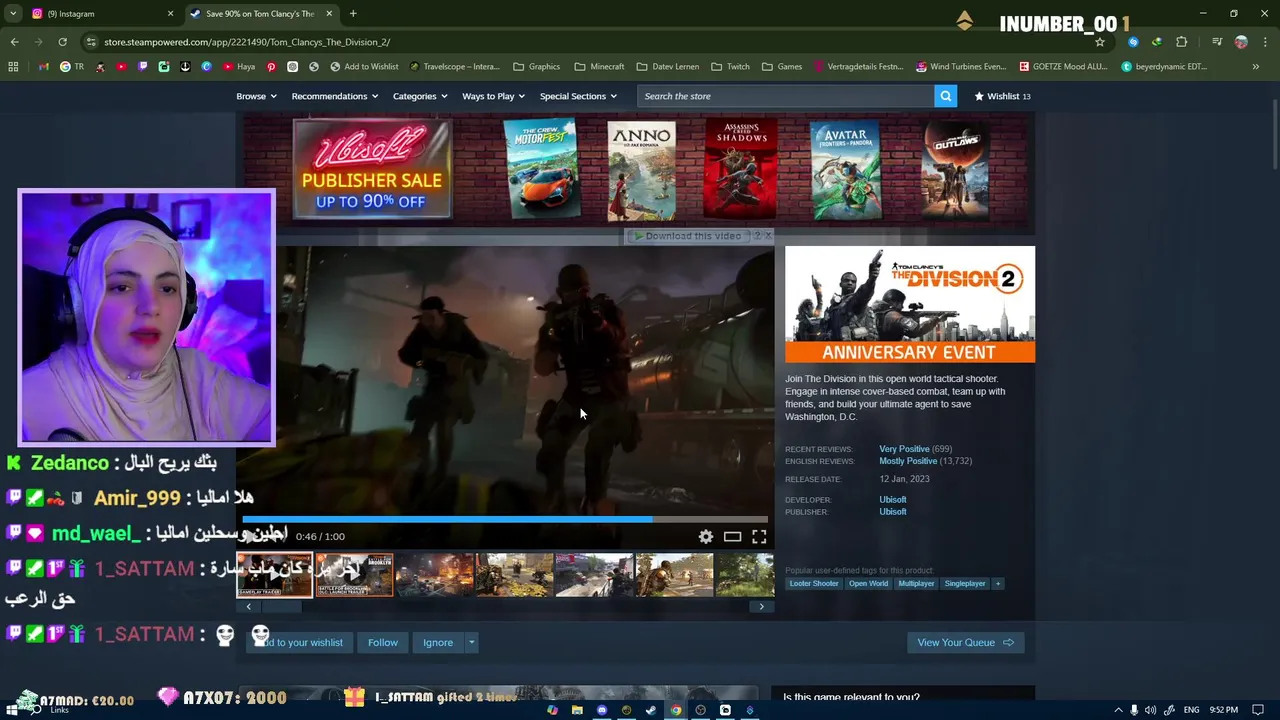Select the Open World tag
The height and width of the screenshot is (720, 1280).
(868, 584)
